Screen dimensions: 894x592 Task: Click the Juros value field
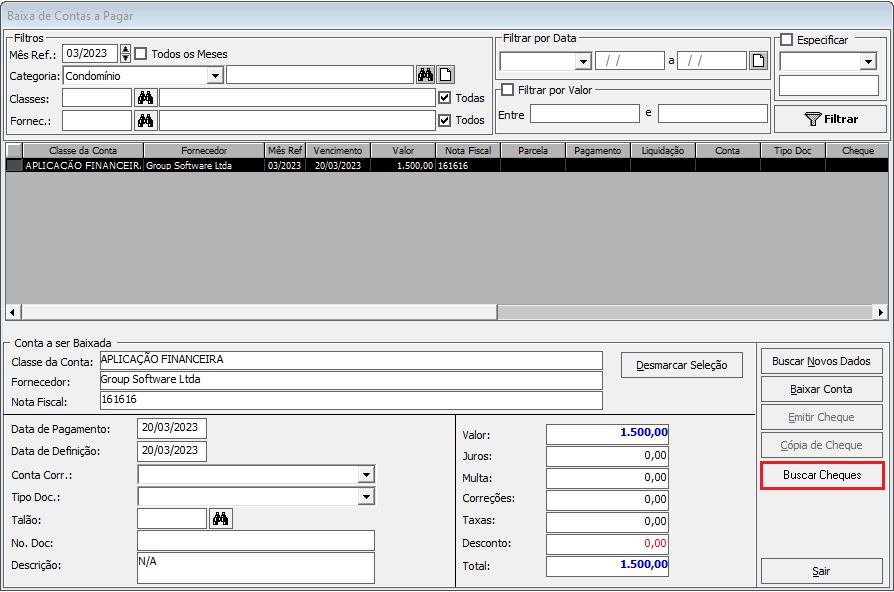[607, 456]
